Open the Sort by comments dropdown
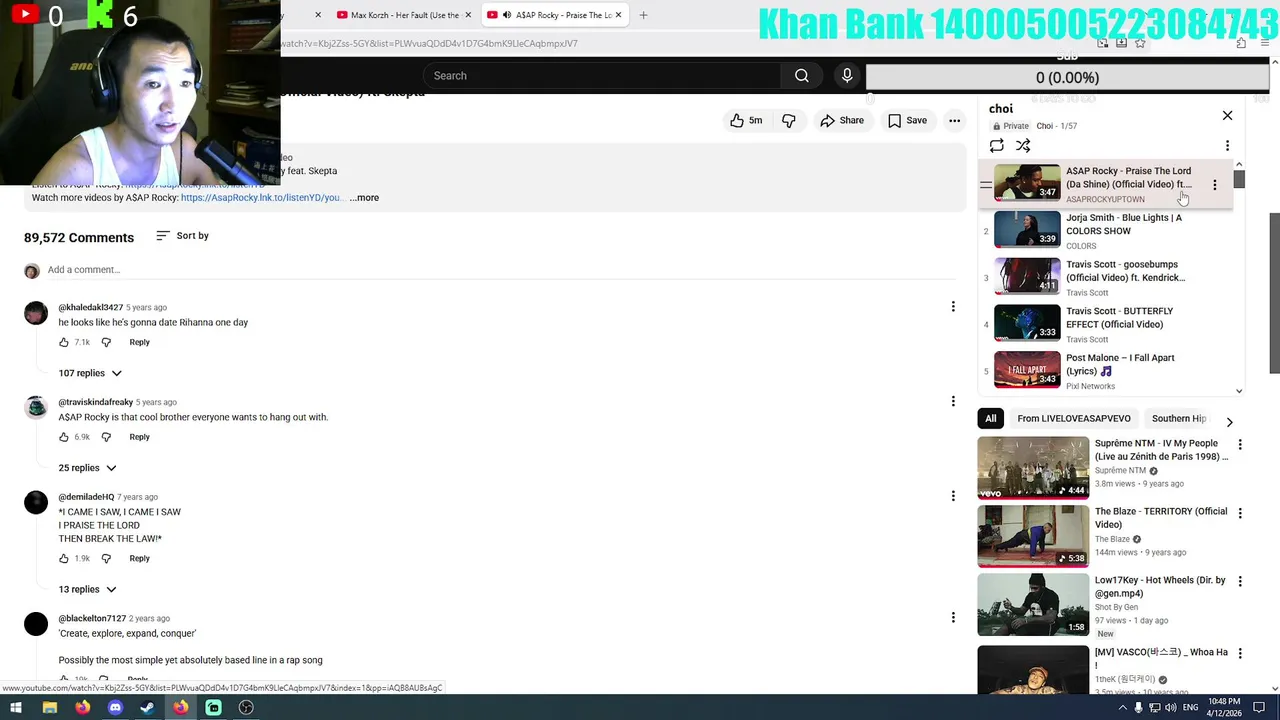The image size is (1280, 720). [183, 236]
